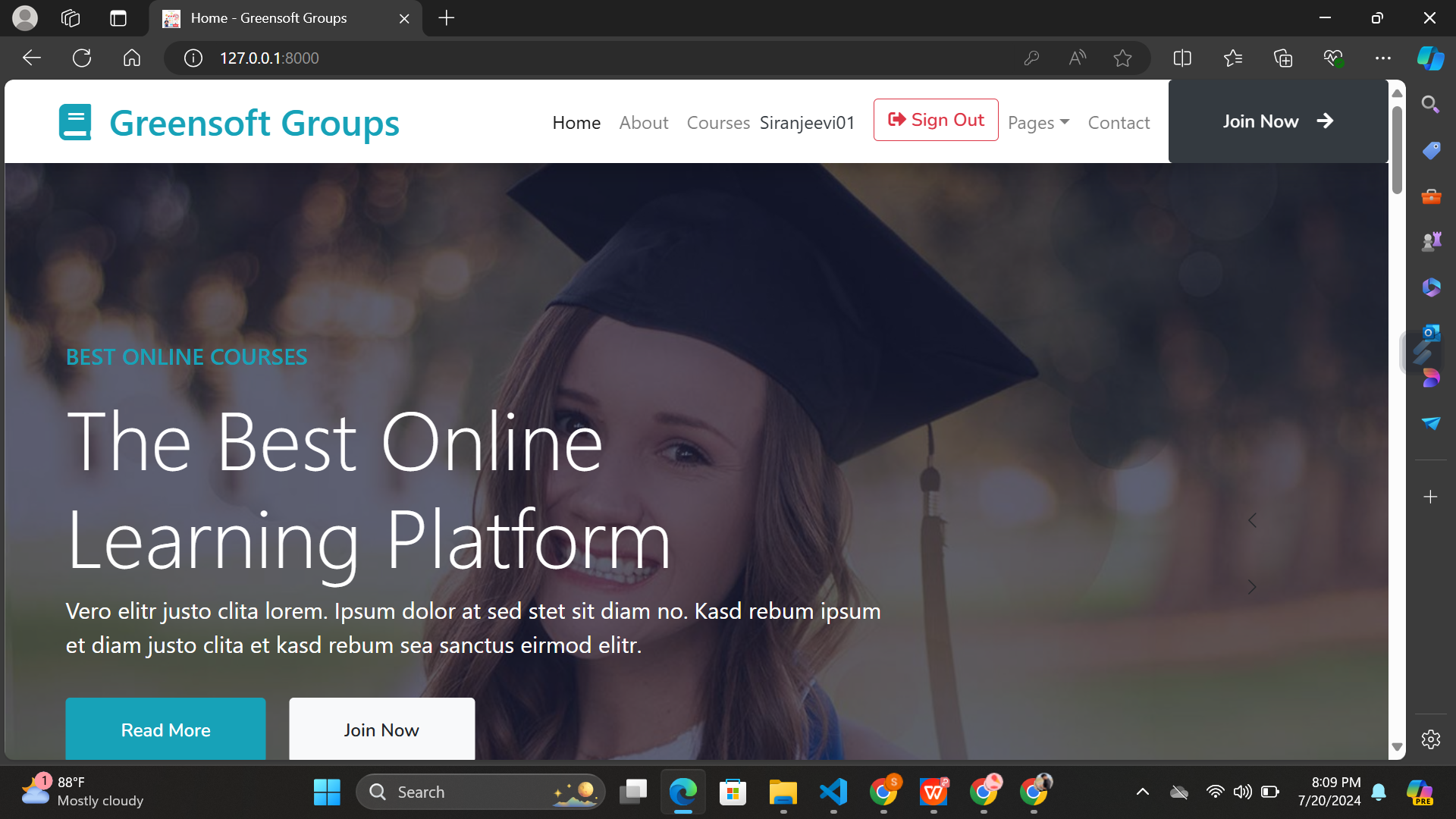The width and height of the screenshot is (1456, 819).
Task: Go to the browser home page
Action: 132,58
